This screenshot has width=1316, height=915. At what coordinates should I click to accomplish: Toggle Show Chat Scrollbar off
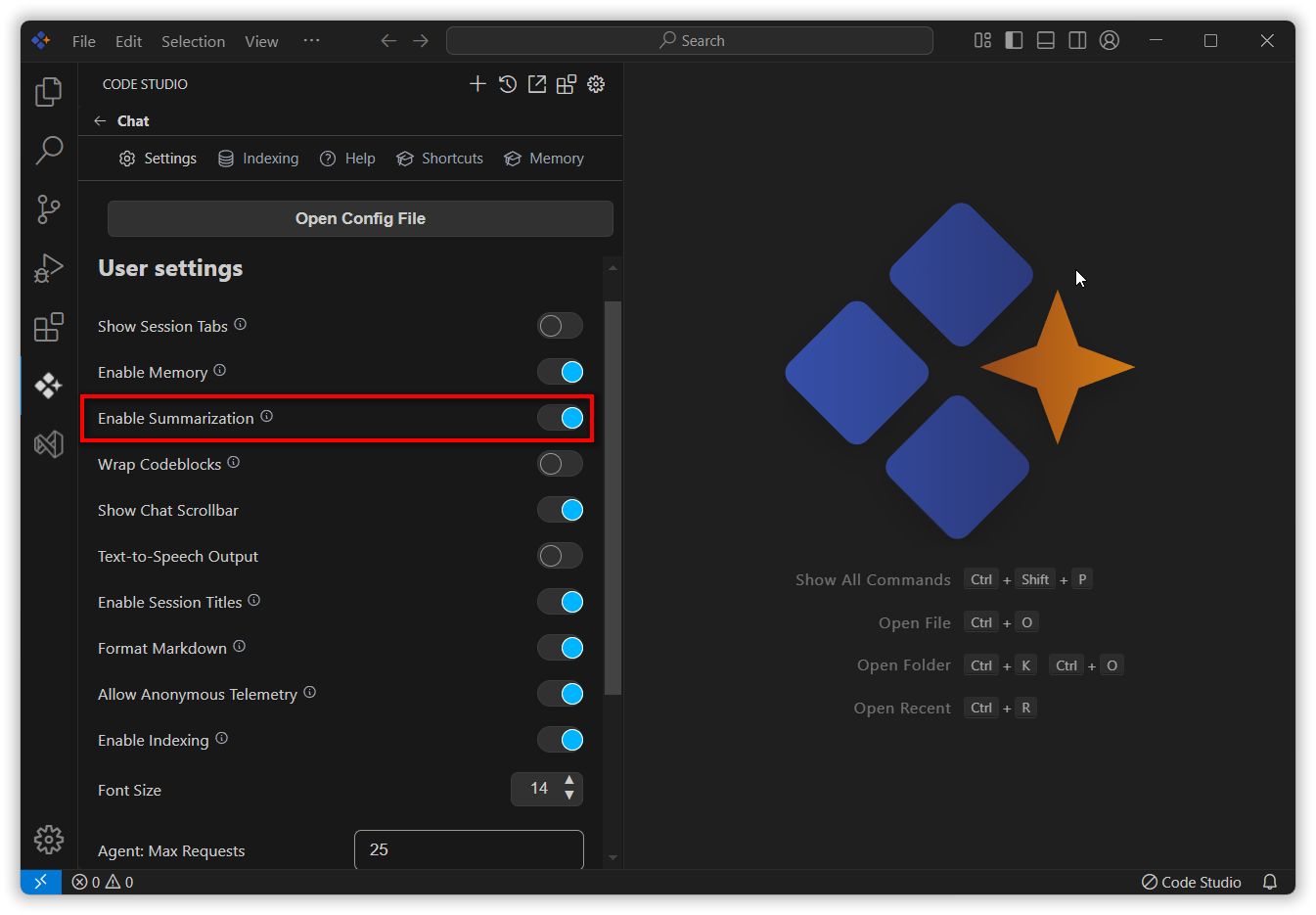click(560, 510)
